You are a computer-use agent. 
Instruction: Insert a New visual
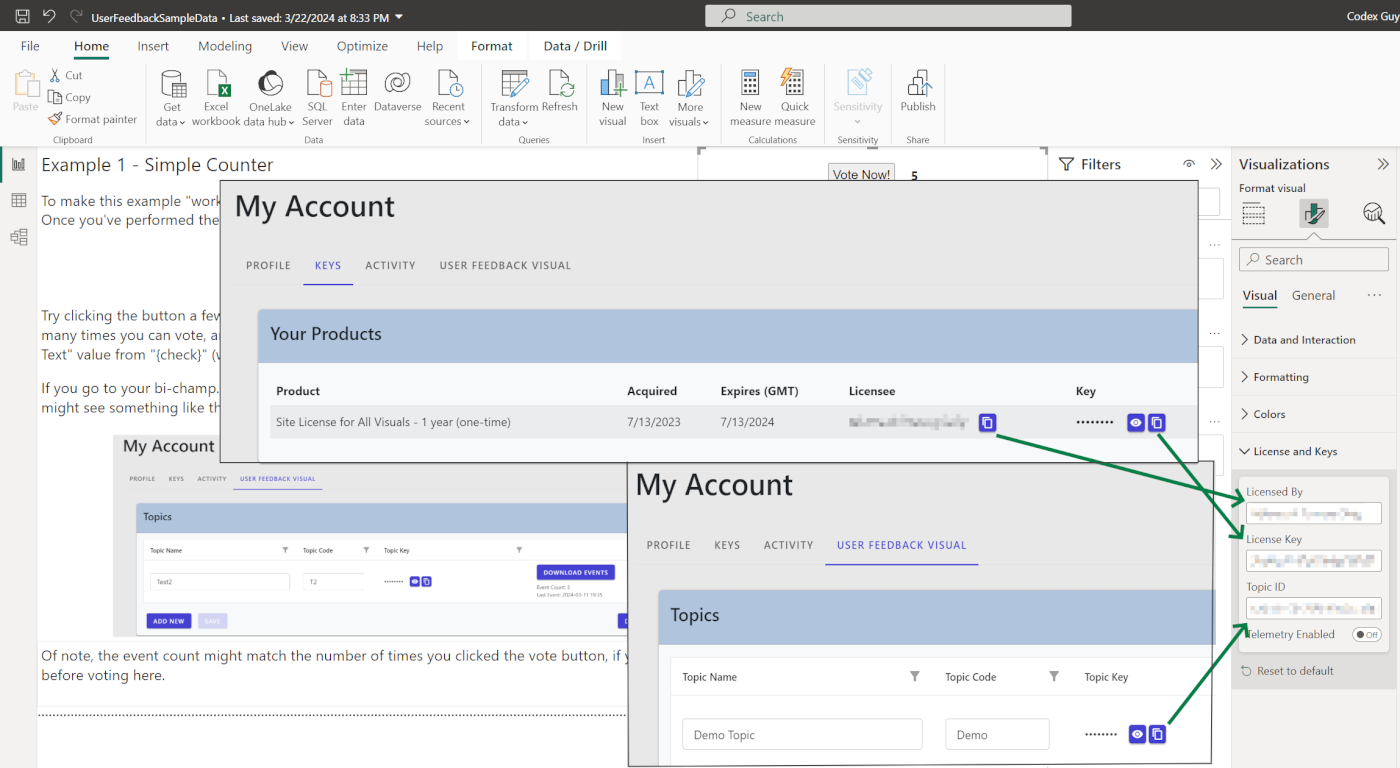click(x=613, y=98)
